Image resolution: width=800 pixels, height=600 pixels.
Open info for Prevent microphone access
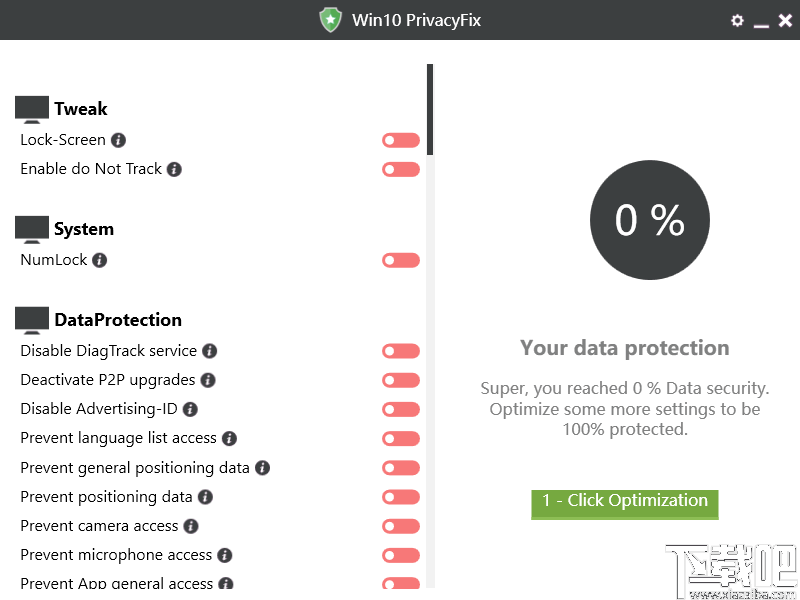pos(222,555)
